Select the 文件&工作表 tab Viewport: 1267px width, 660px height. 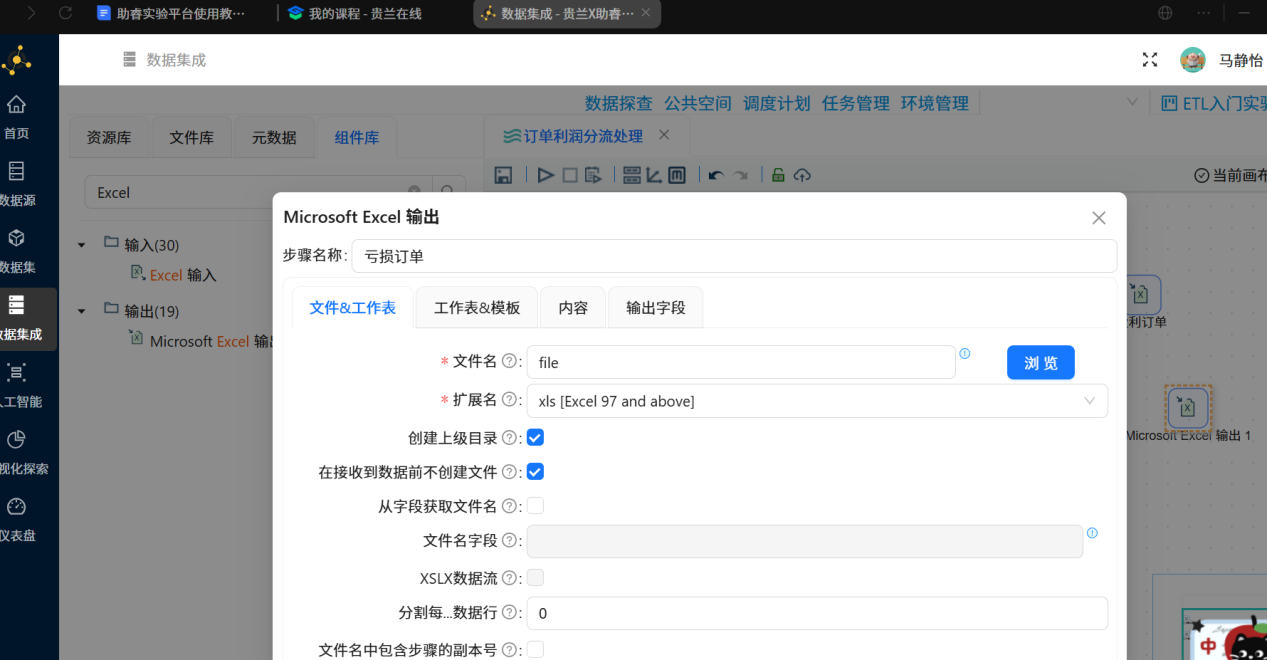click(x=353, y=308)
